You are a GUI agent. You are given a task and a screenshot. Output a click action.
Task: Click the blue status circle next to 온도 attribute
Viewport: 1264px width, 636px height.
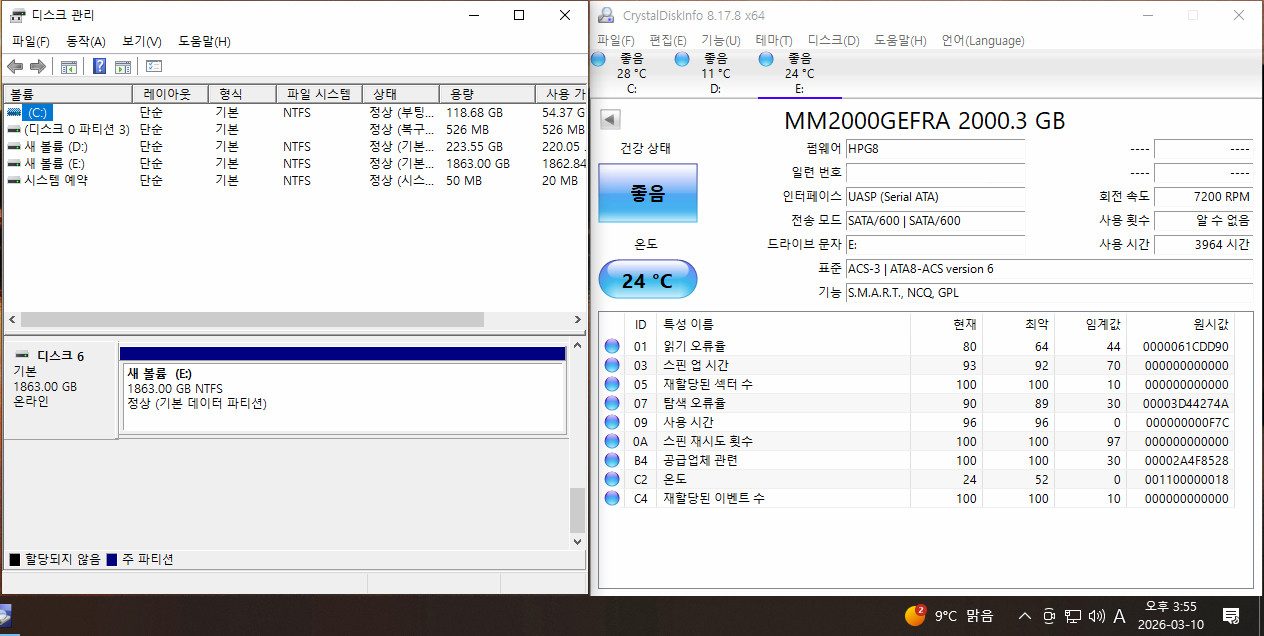coord(611,480)
